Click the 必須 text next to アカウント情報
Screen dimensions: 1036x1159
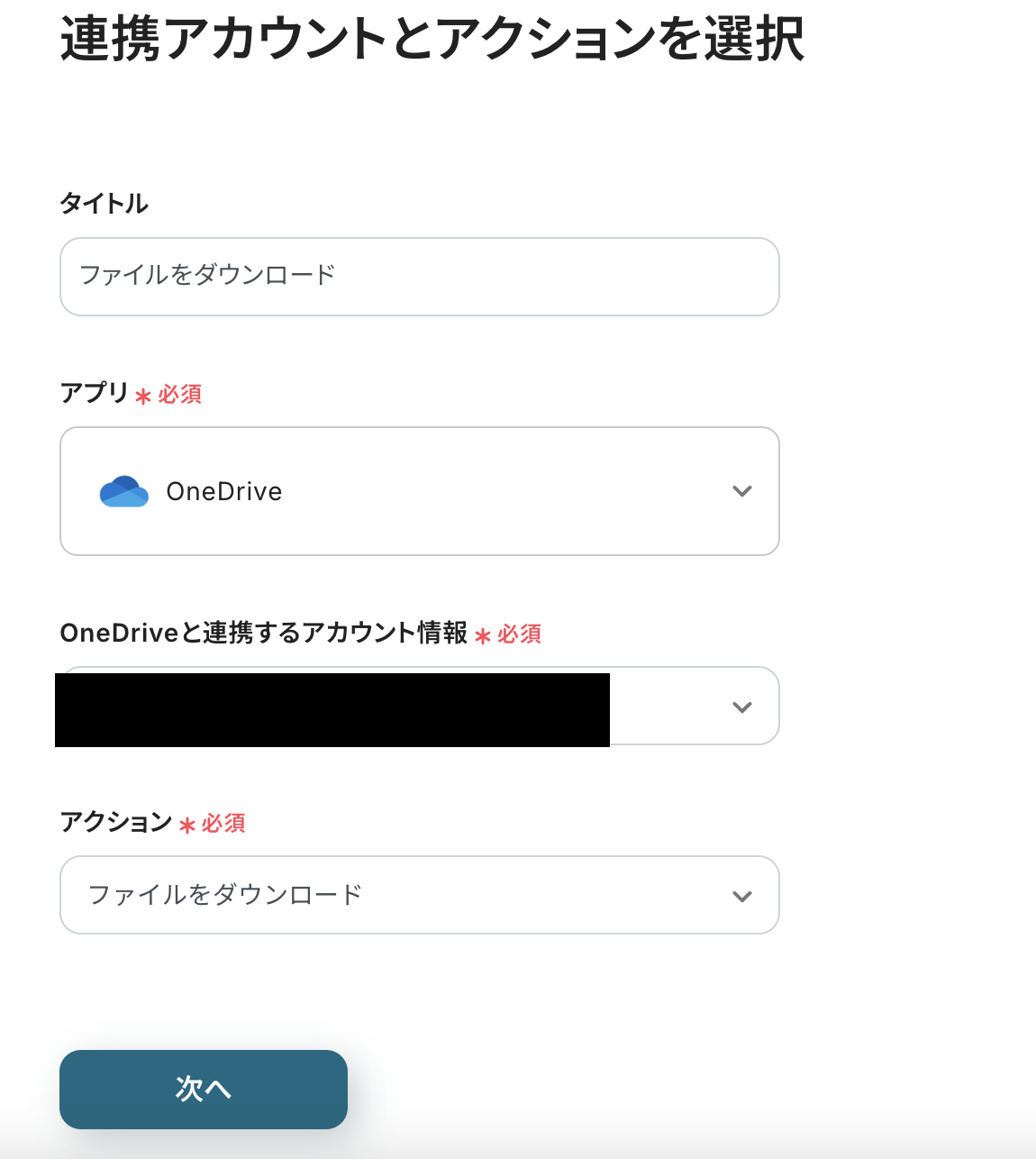[x=520, y=634]
